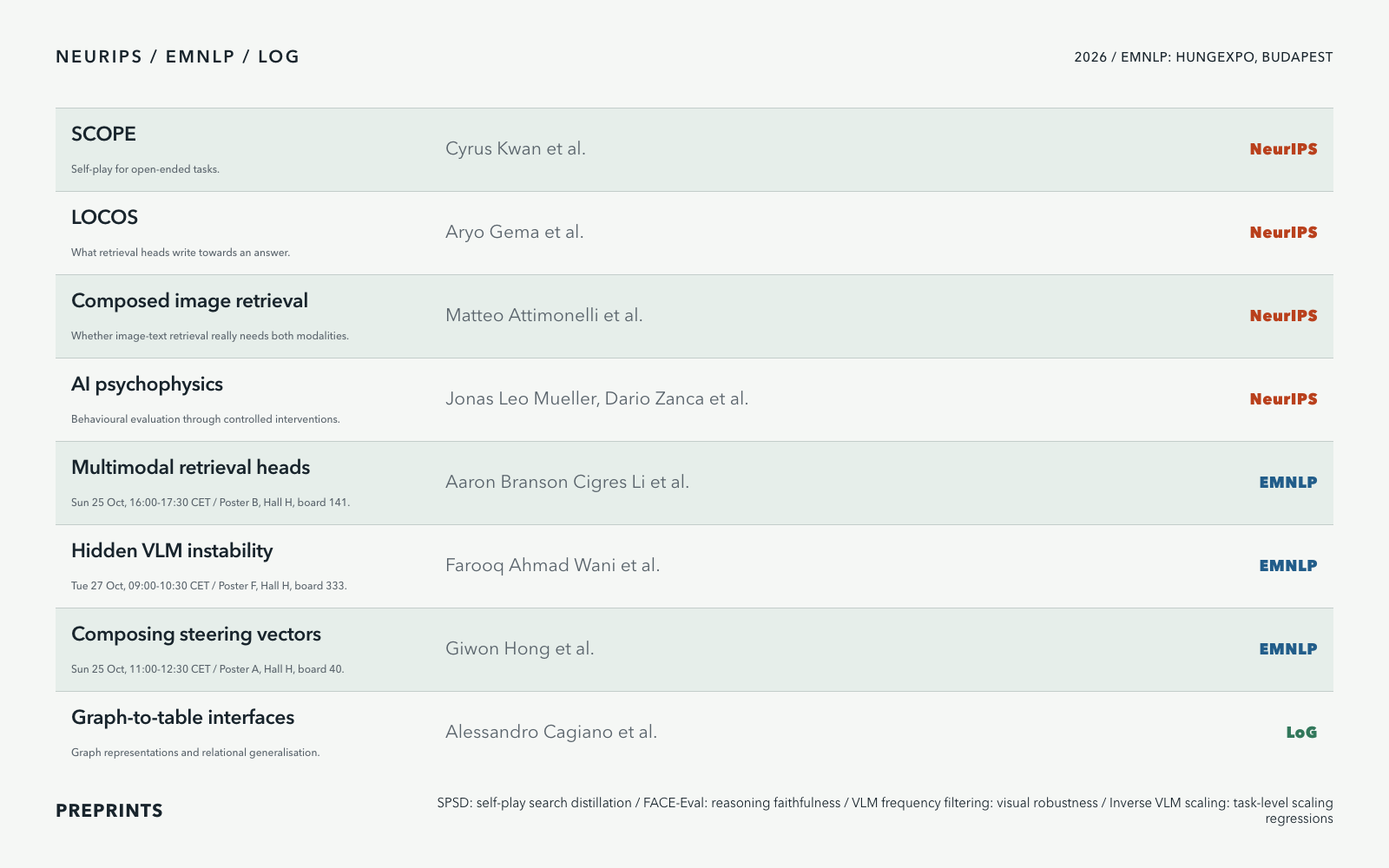Open the Composing steering vectors title

pyautogui.click(x=196, y=634)
